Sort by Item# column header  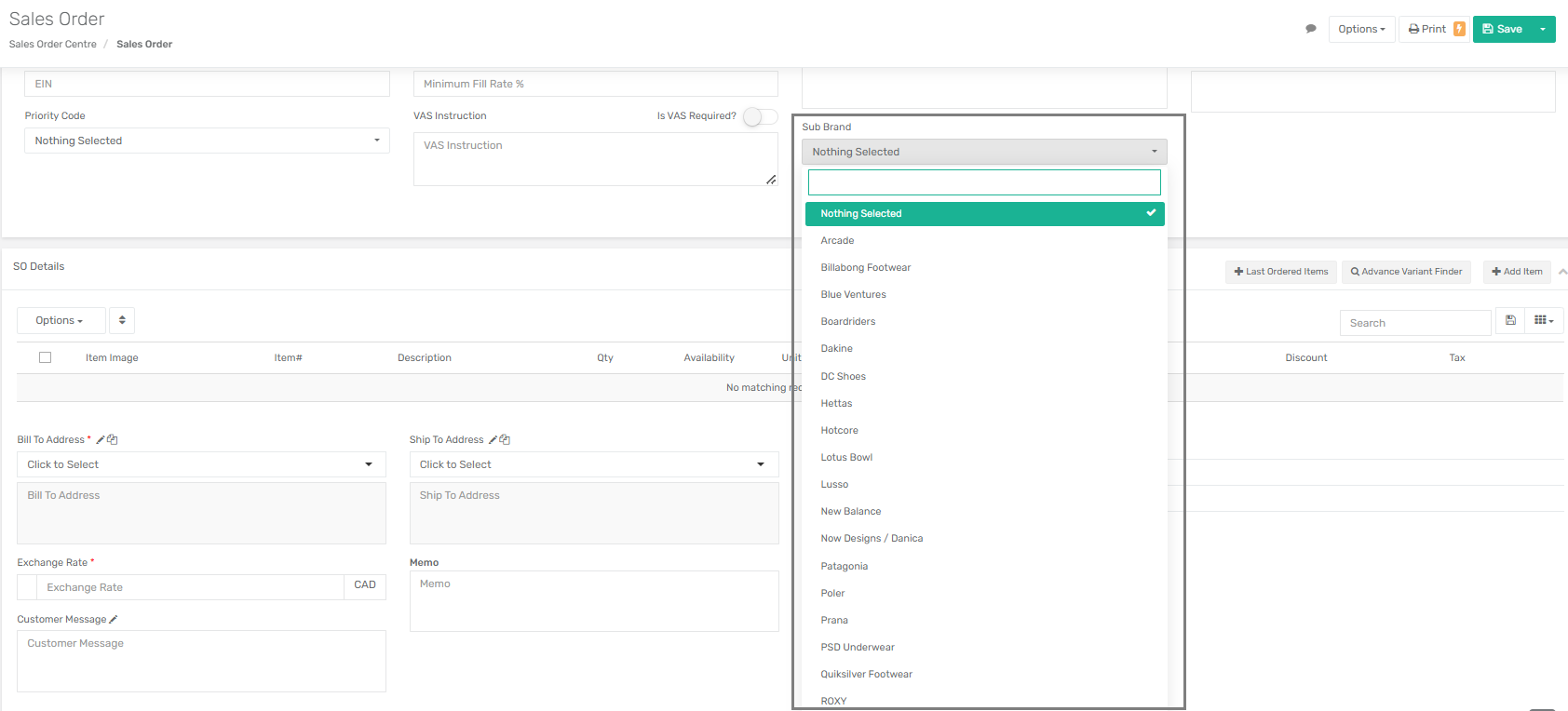[x=288, y=357]
